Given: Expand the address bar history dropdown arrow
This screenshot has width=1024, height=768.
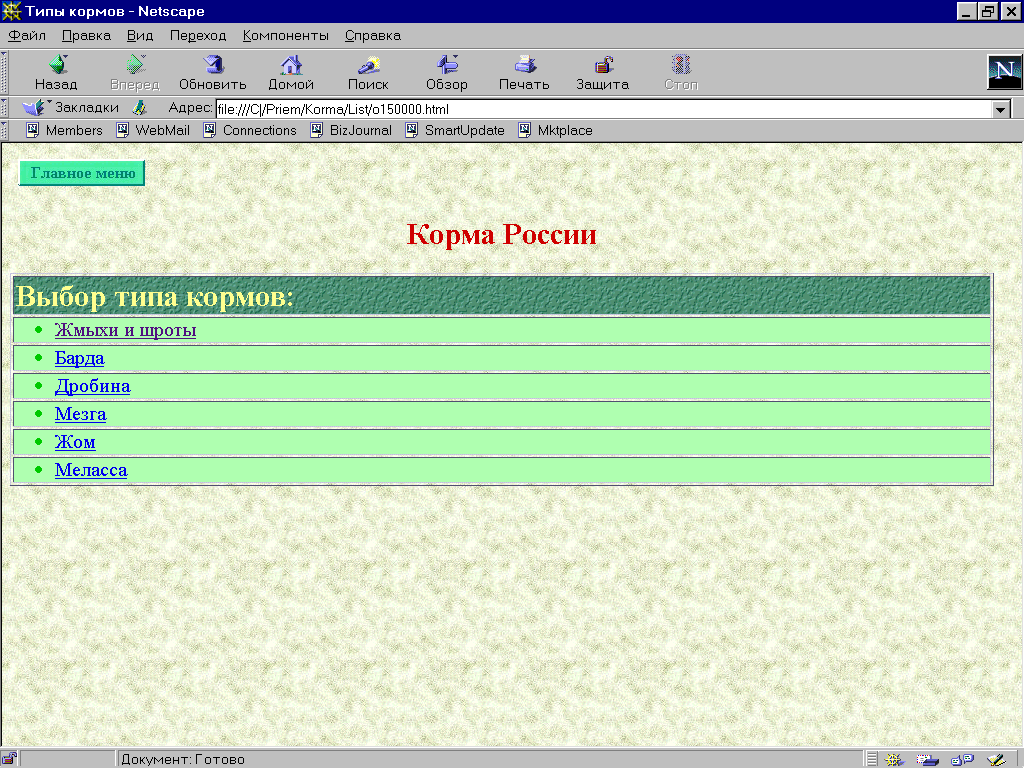Looking at the screenshot, I should point(1001,109).
